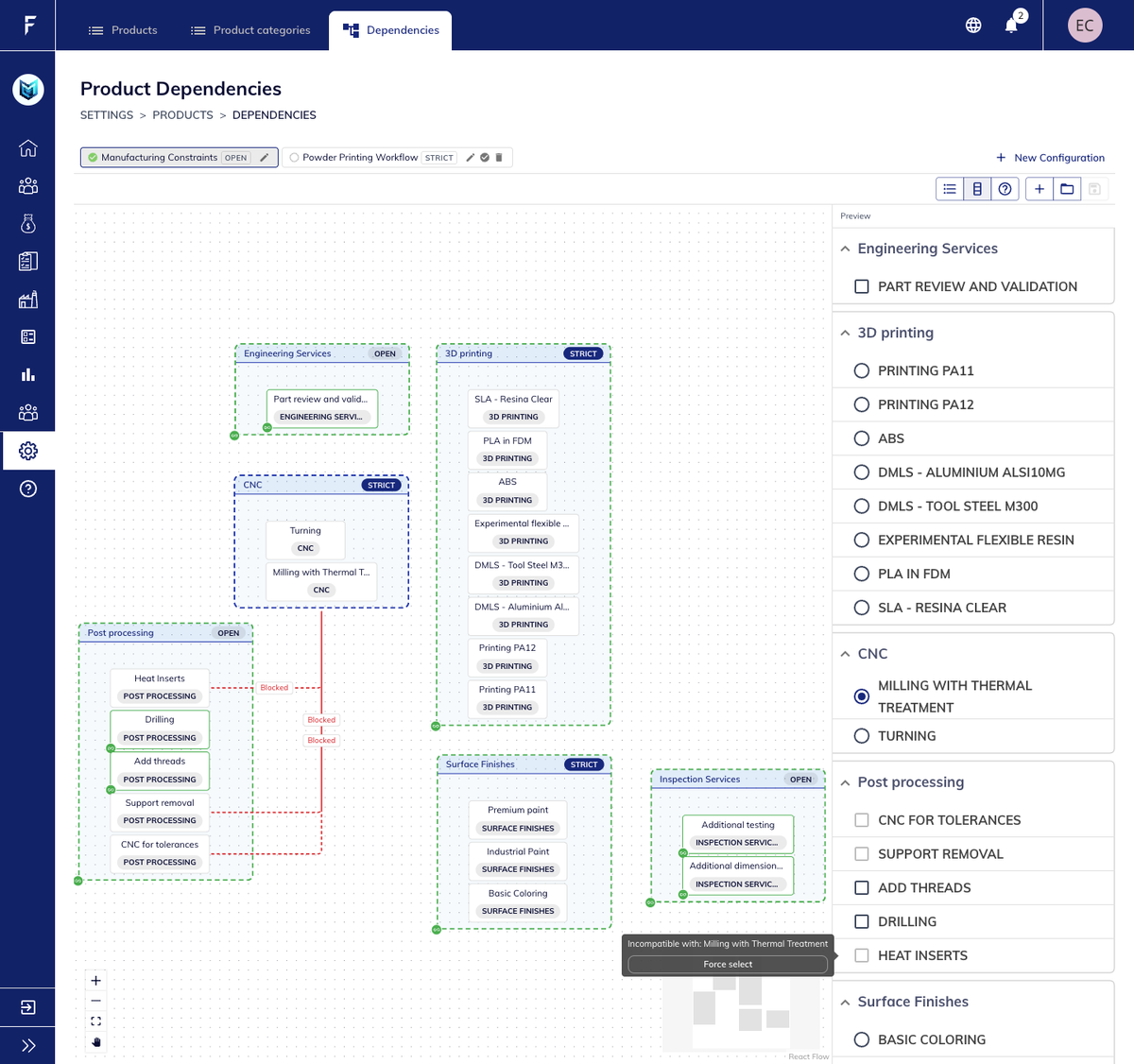Screen dimensions: 1134x1064
Task: Select the Heat Inserts node
Action: (160, 687)
